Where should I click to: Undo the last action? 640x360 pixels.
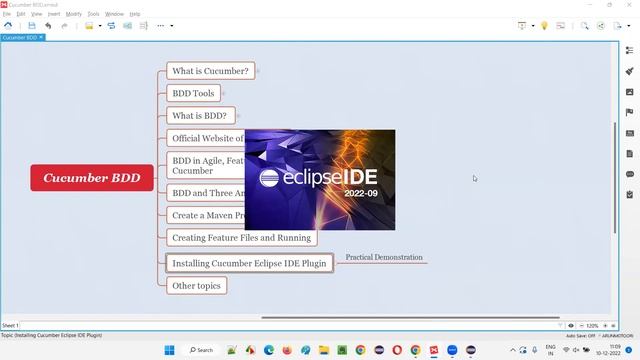point(48,26)
